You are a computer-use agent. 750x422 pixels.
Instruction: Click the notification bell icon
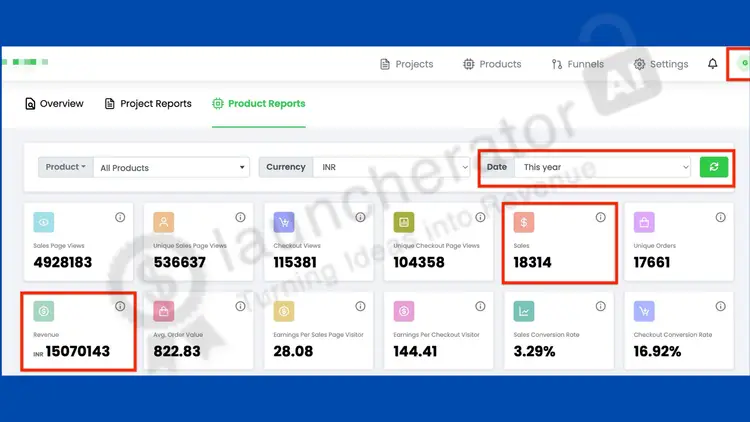[712, 64]
